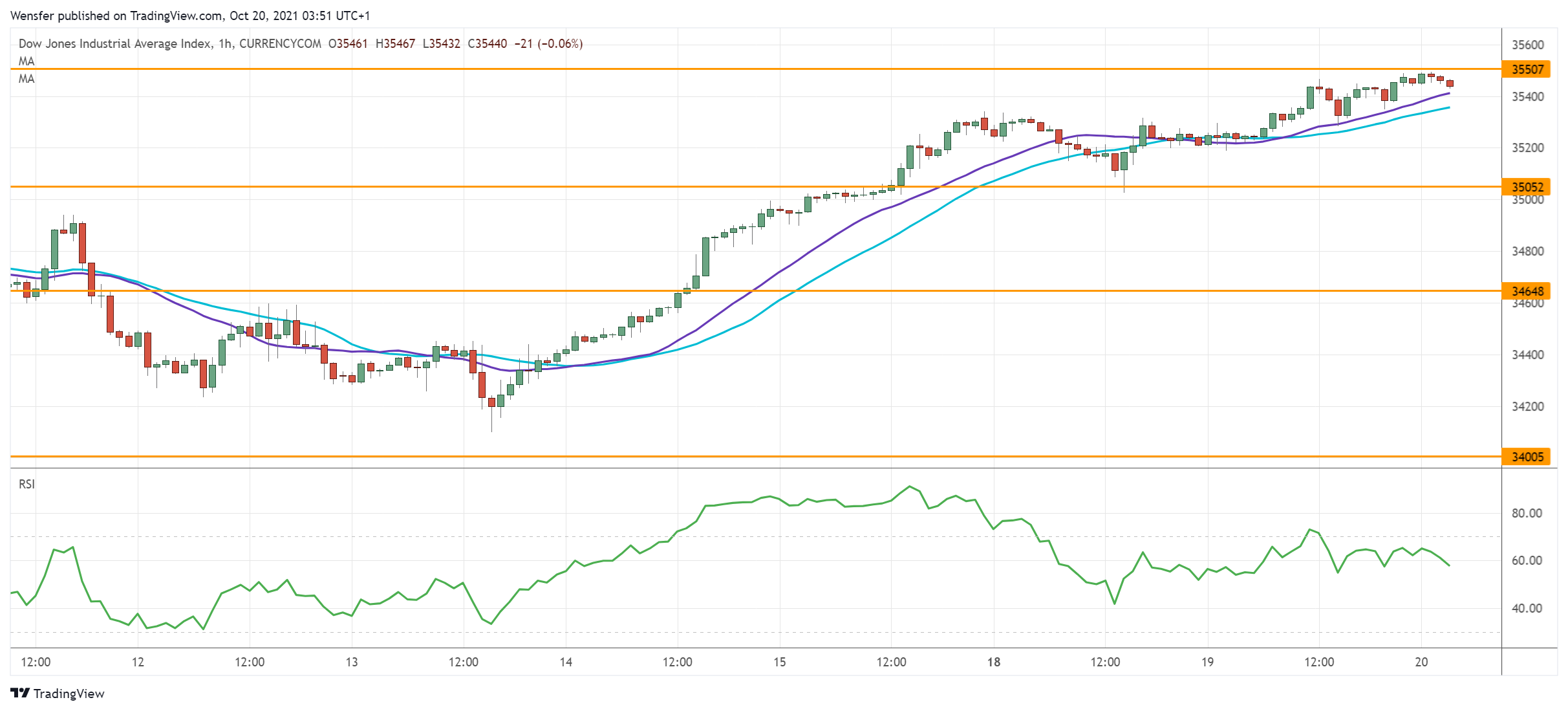Click date label 14 on time axis
Image resolution: width=1568 pixels, height=711 pixels.
(x=566, y=662)
